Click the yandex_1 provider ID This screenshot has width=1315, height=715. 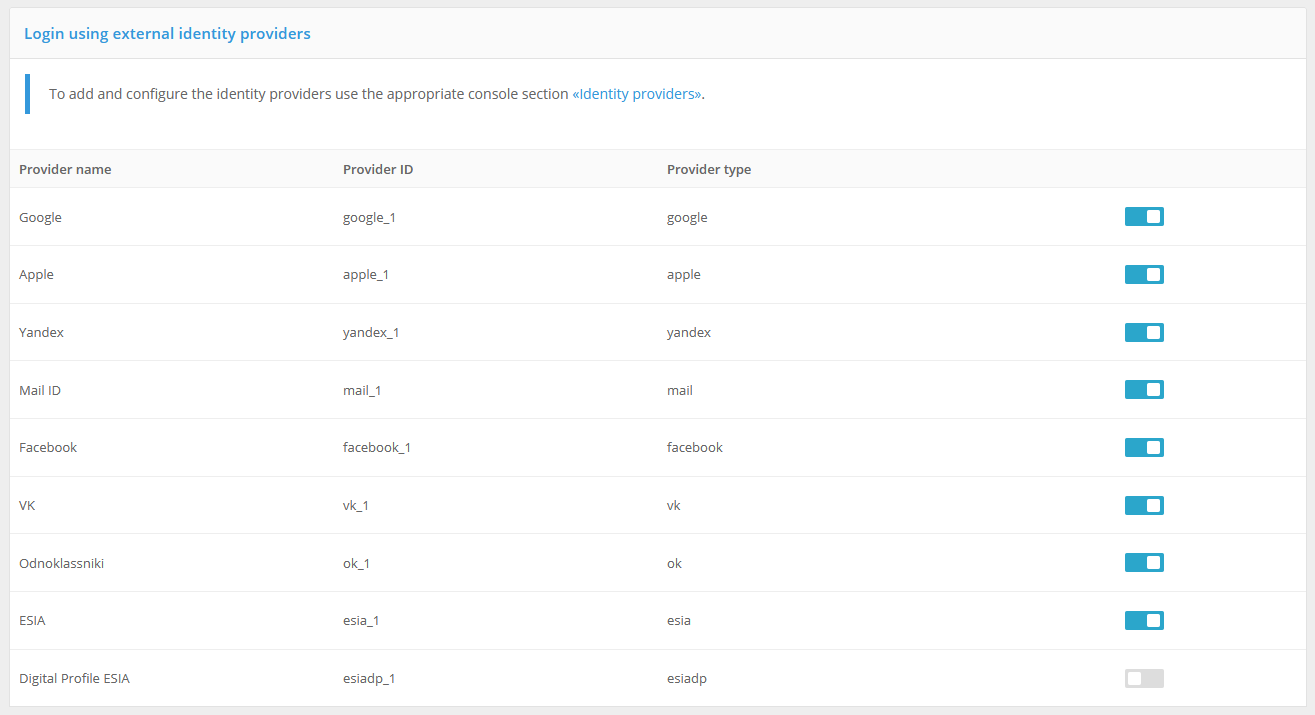tap(371, 332)
